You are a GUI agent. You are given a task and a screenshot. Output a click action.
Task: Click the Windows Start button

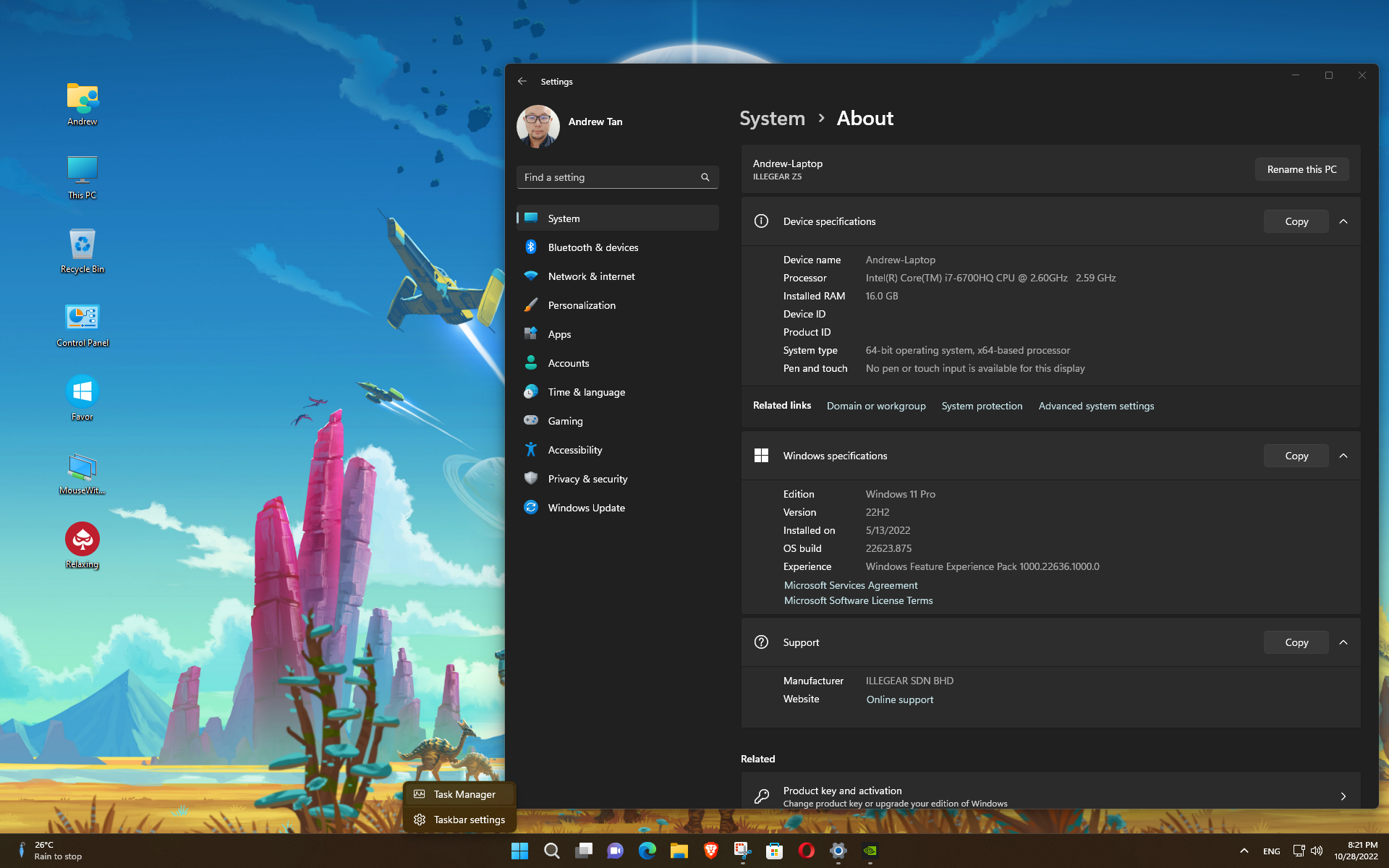pyautogui.click(x=519, y=851)
